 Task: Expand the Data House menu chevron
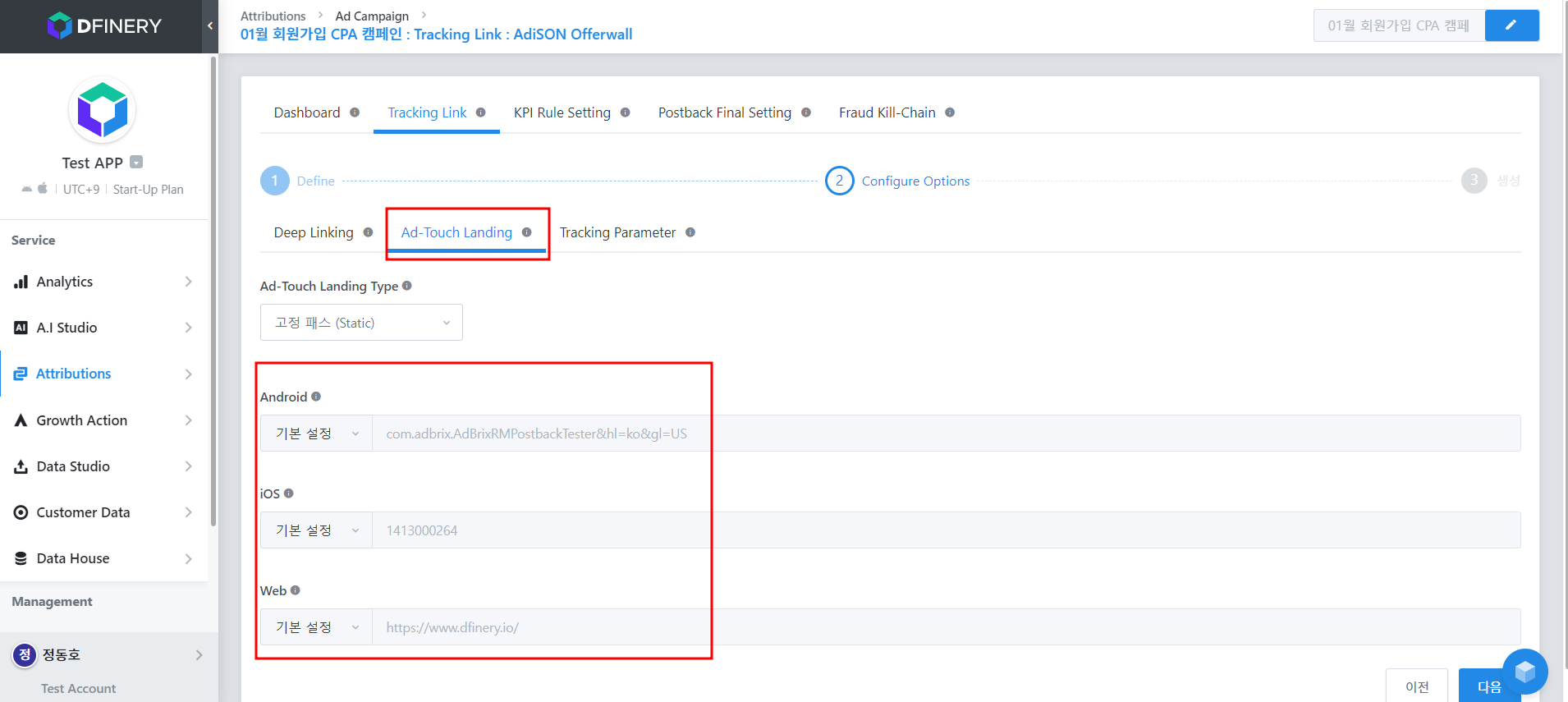click(188, 558)
